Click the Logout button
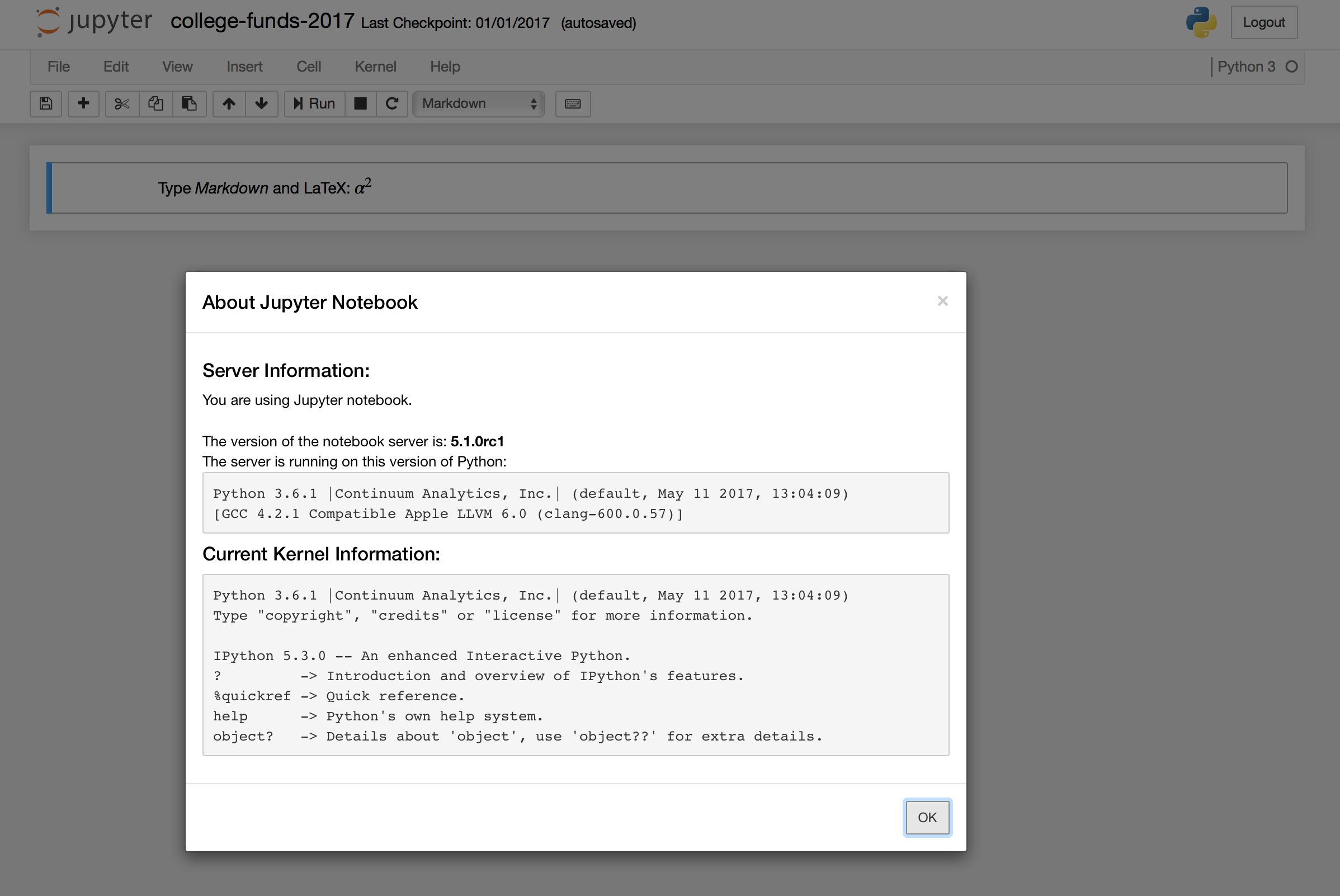The height and width of the screenshot is (896, 1340). tap(1263, 22)
